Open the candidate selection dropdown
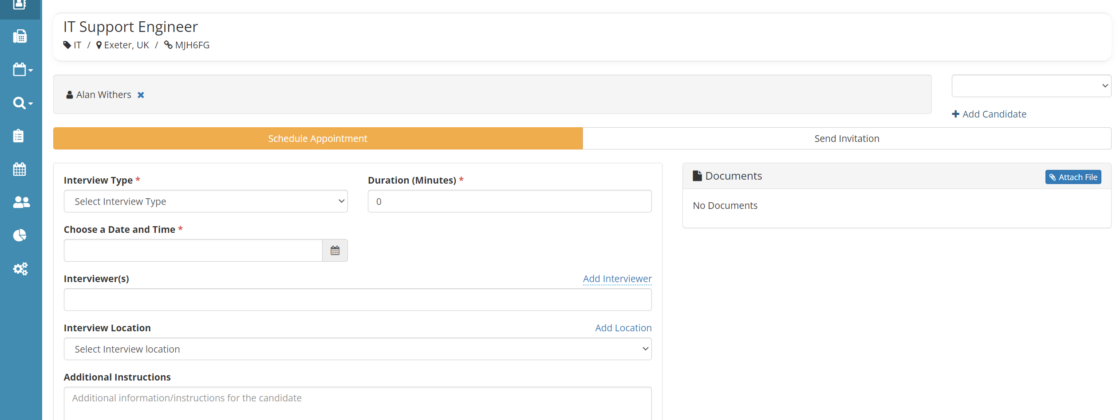The image size is (1120, 420). click(1031, 86)
